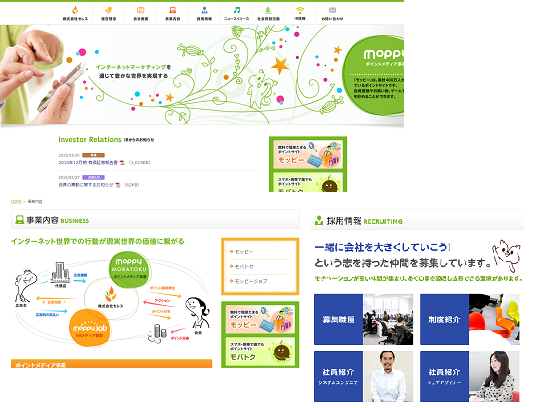Open the 役員の異動に関するお知らせ link

(x=86, y=185)
